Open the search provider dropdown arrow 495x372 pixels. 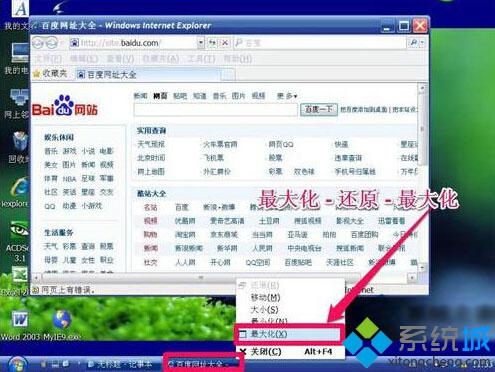422,43
